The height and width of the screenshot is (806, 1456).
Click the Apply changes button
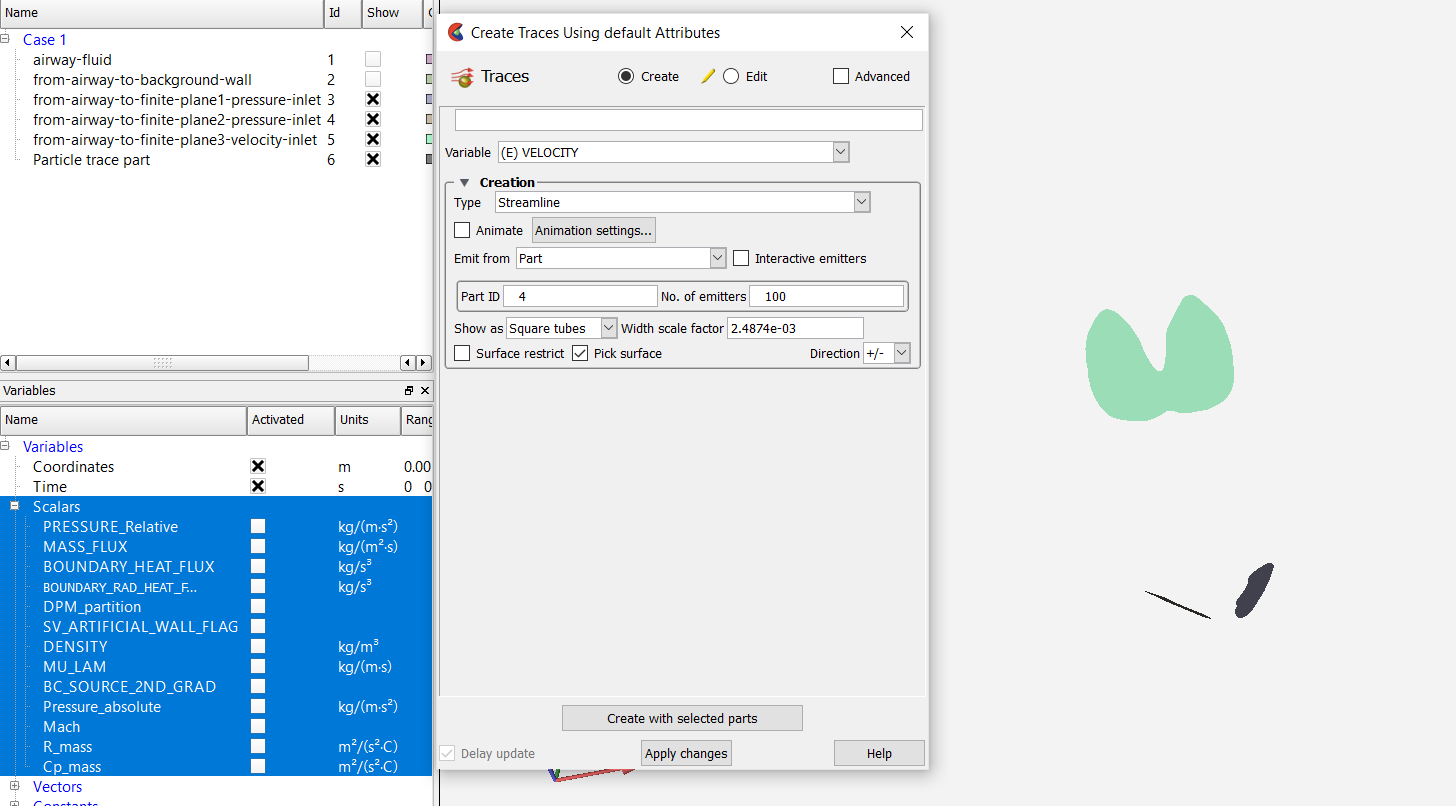[x=686, y=753]
